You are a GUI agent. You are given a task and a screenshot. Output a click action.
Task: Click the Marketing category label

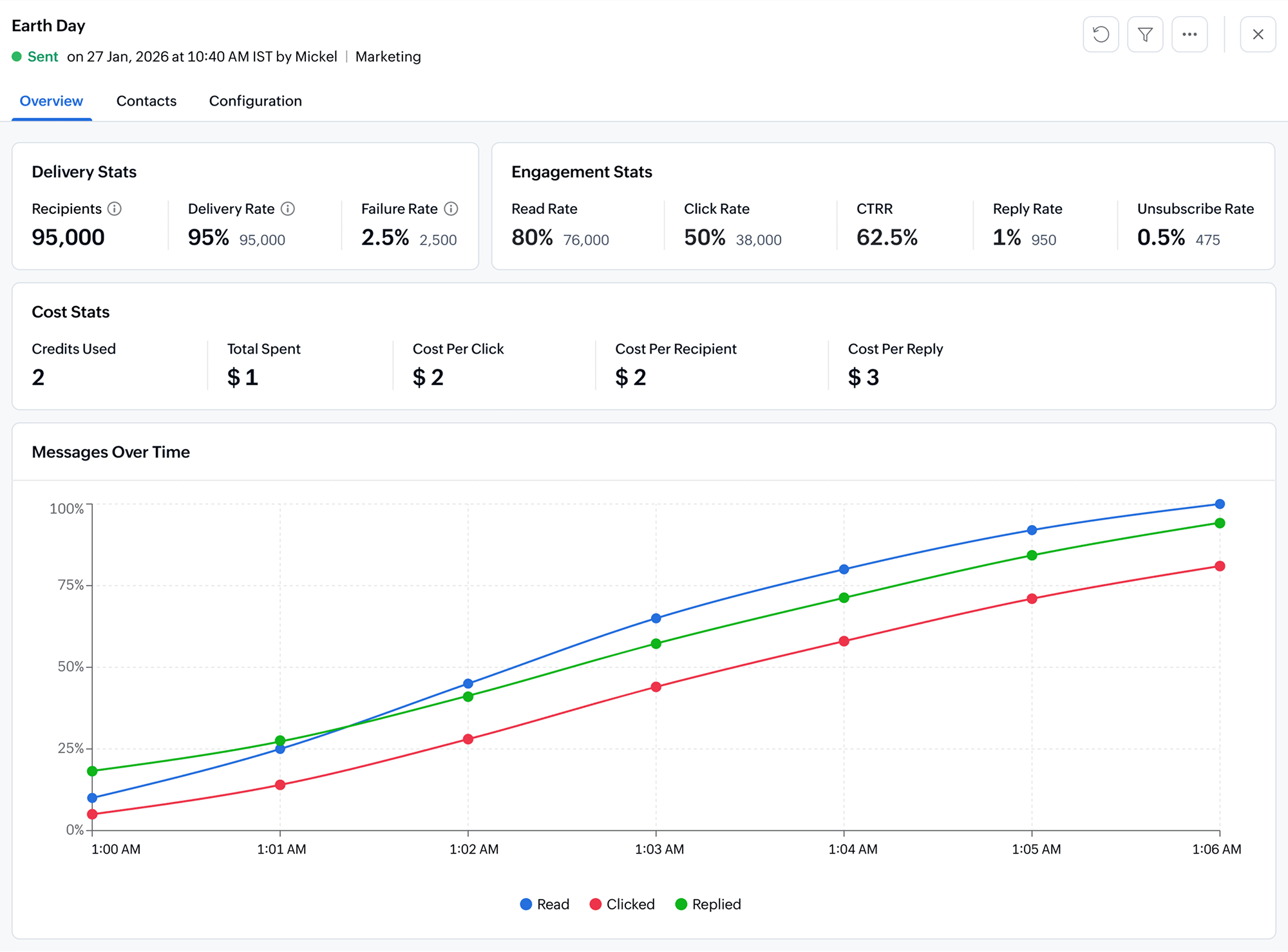click(388, 57)
